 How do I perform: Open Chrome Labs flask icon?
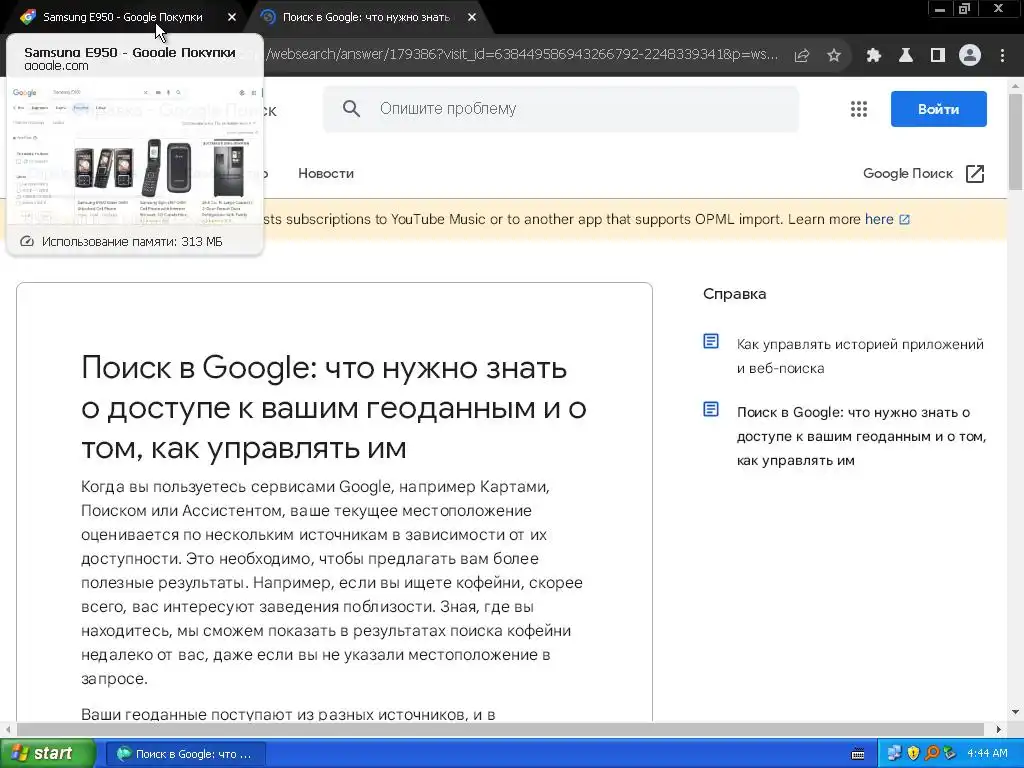[906, 56]
